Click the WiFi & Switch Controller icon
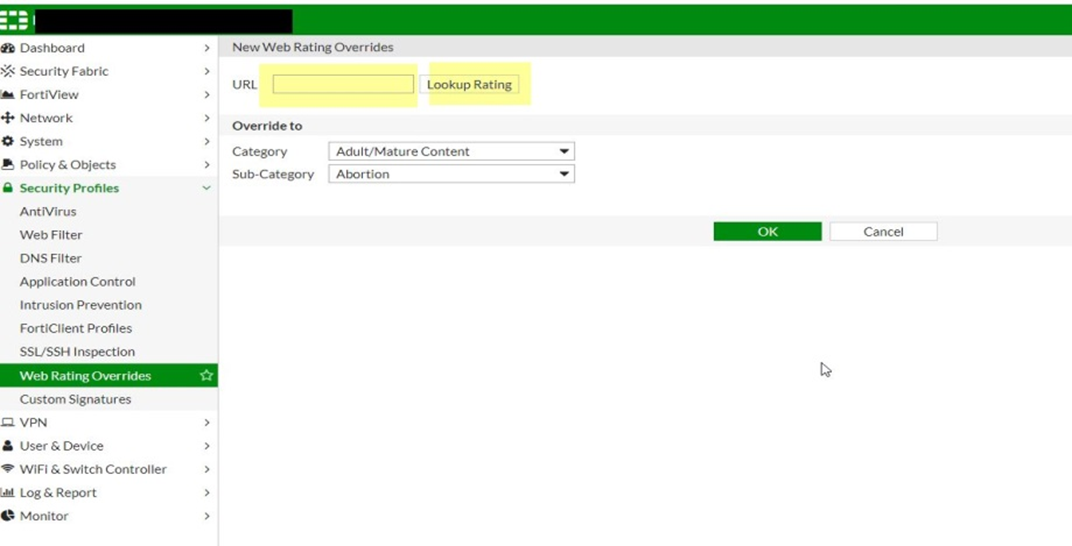 click(x=9, y=469)
